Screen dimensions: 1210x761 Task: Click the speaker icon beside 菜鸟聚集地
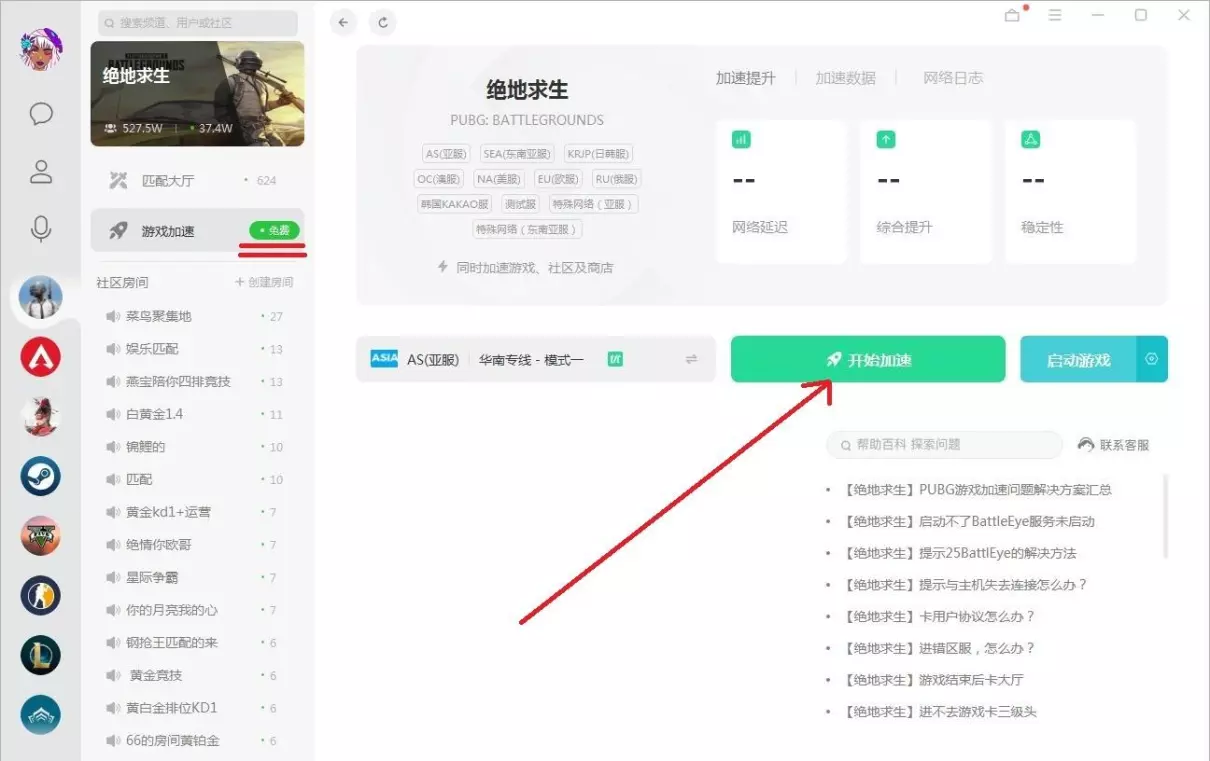click(112, 316)
